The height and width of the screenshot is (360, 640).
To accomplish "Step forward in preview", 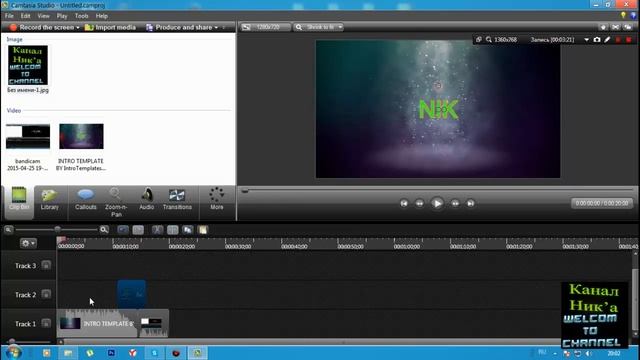I will tap(455, 203).
